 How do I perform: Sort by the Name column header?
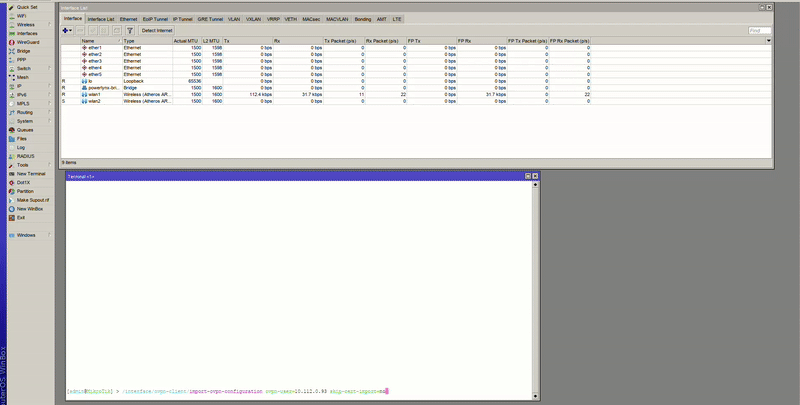pyautogui.click(x=102, y=41)
